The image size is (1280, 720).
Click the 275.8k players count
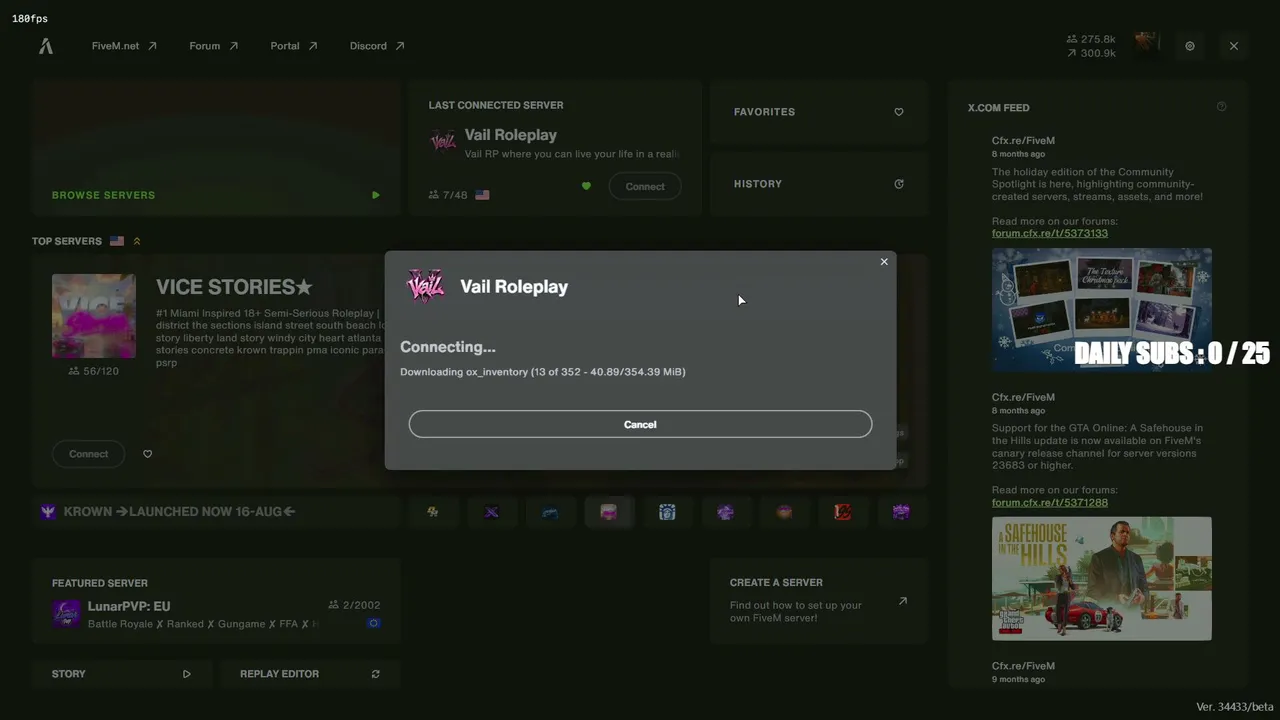[1091, 40]
